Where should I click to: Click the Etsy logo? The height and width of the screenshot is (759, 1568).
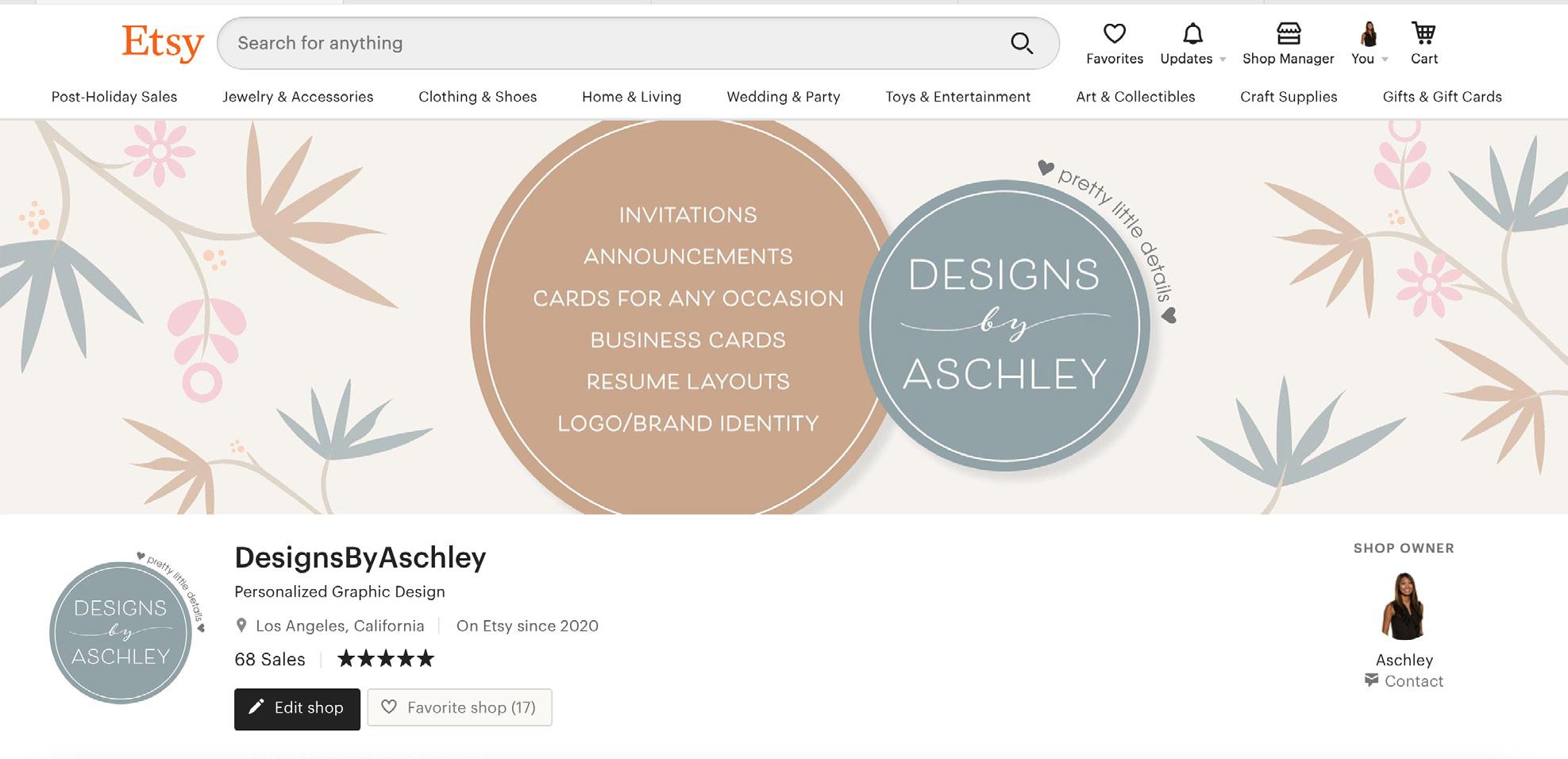(163, 43)
